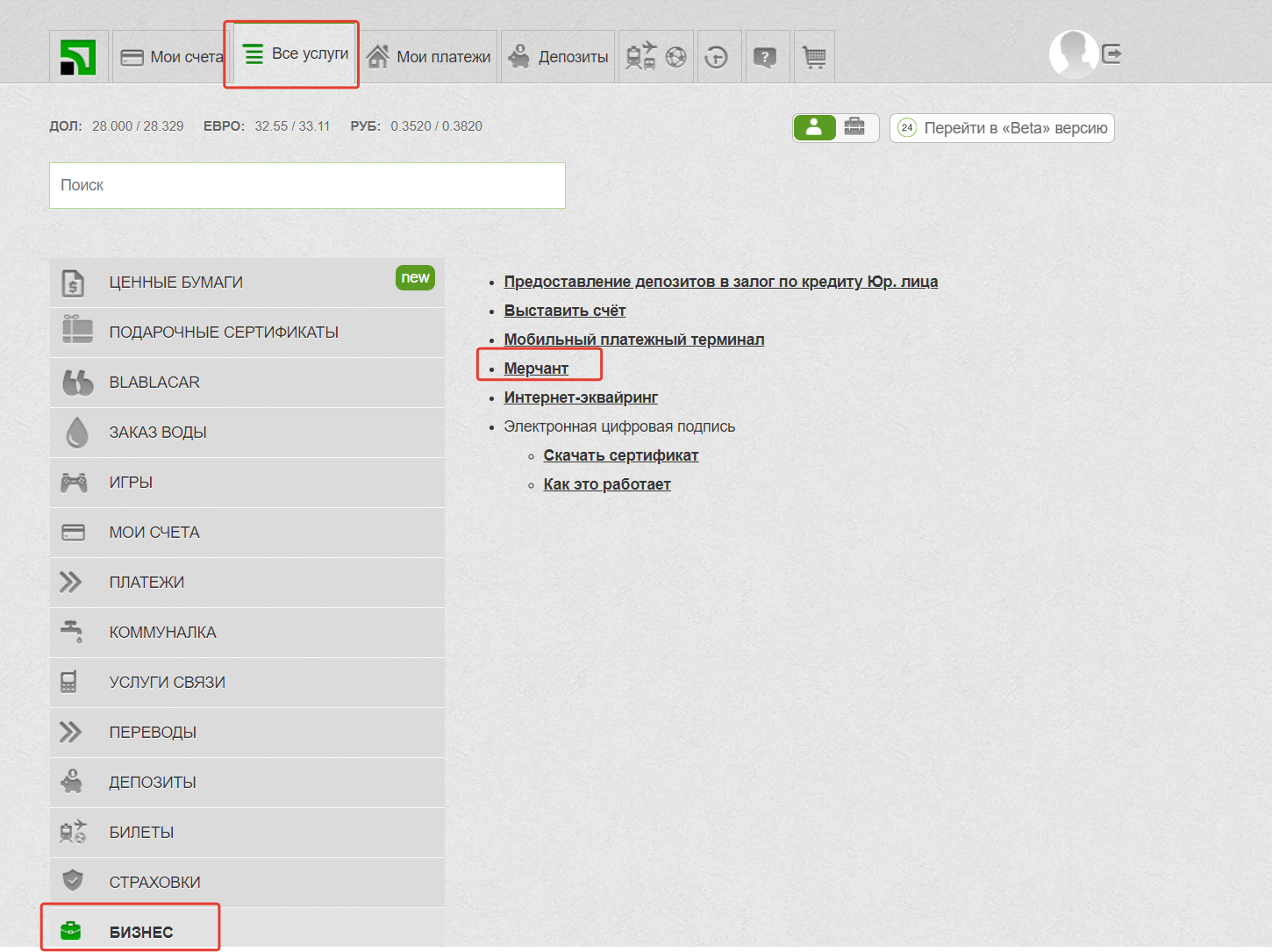This screenshot has width=1272, height=952.
Task: Select the Депозиты tab in top bar
Action: pos(558,57)
